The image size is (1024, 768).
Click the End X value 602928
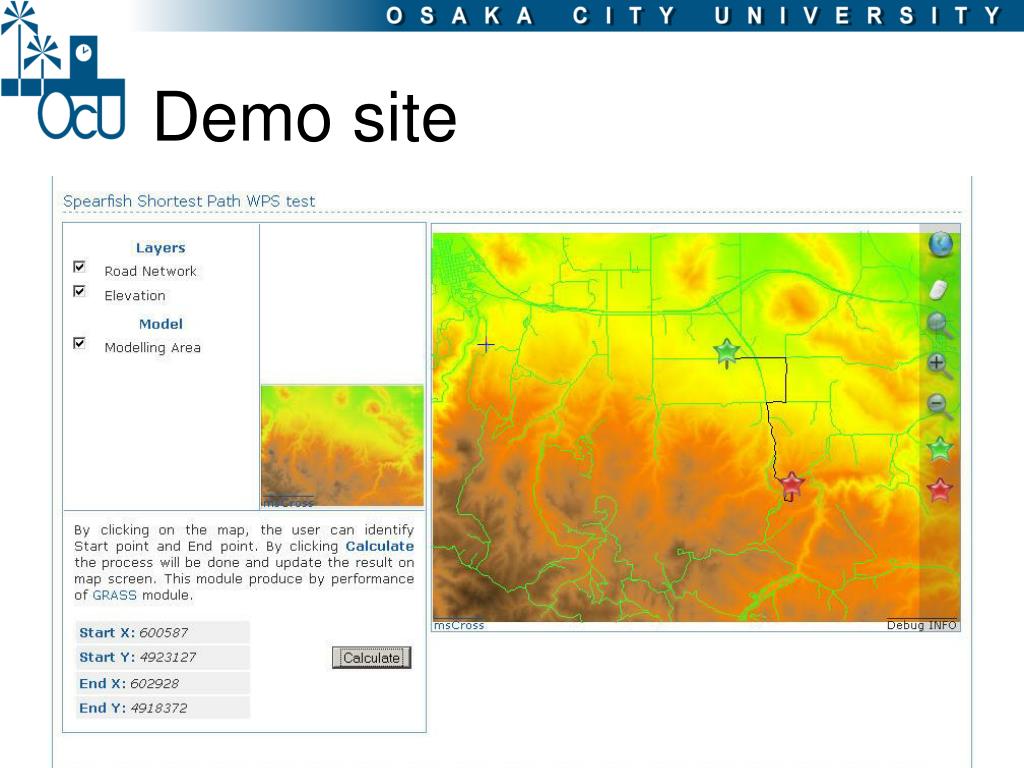pyautogui.click(x=154, y=683)
